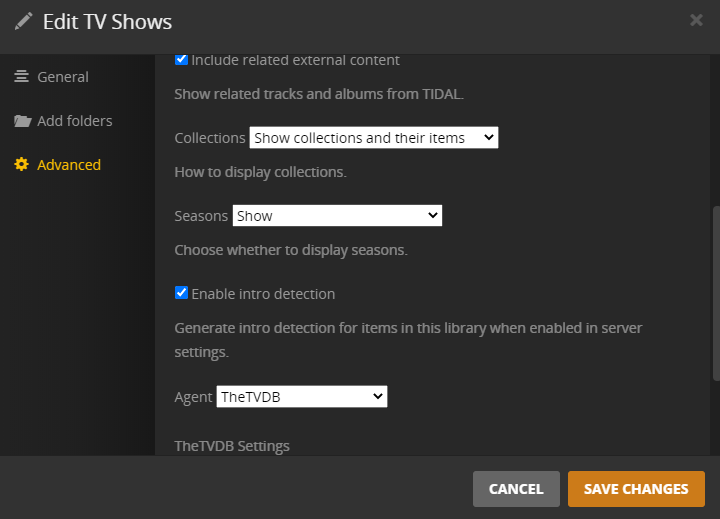Click the Advanced gear icon
The height and width of the screenshot is (519, 720).
coord(21,165)
